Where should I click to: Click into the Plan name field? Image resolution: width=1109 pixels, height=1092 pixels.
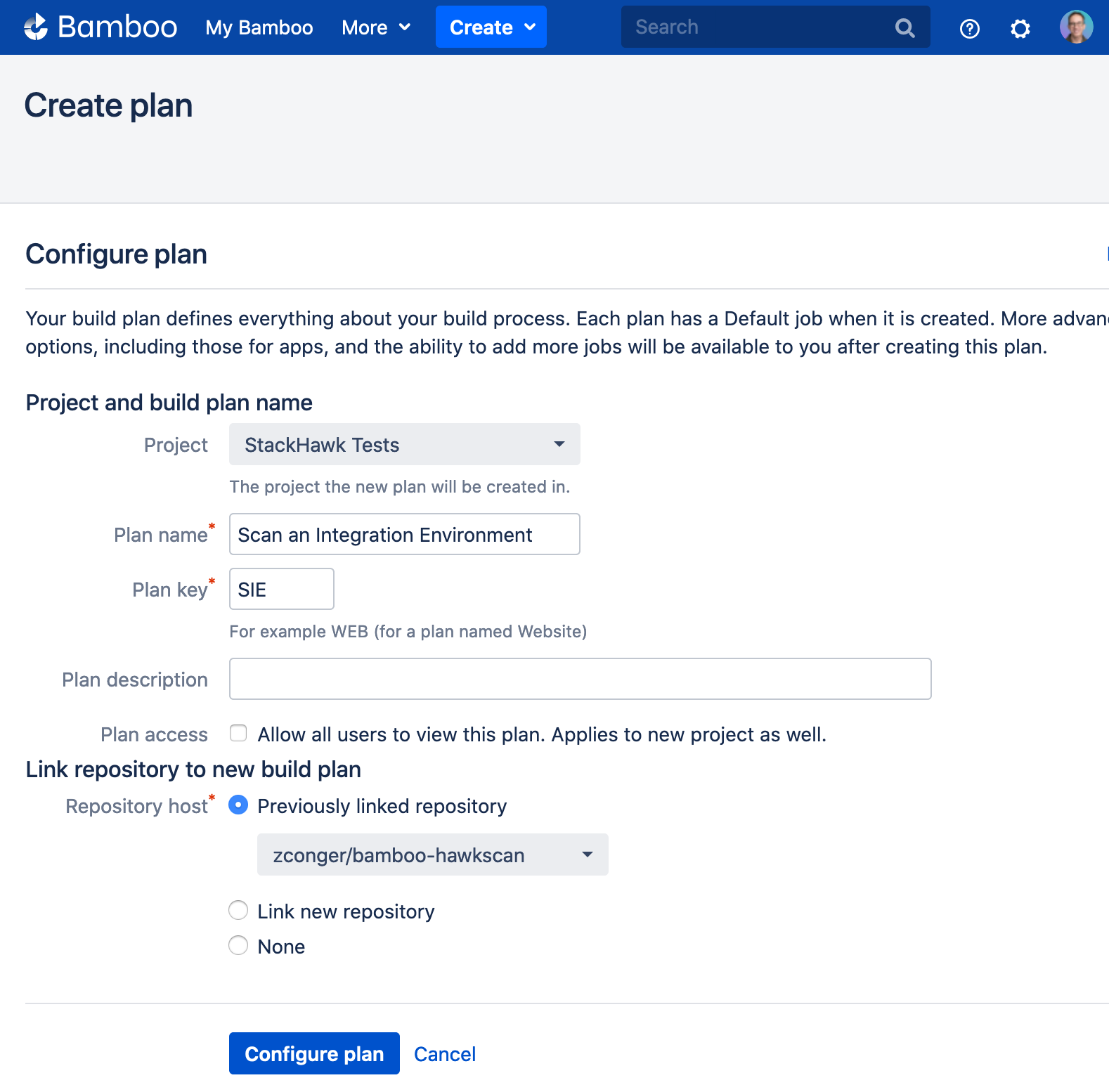(404, 535)
